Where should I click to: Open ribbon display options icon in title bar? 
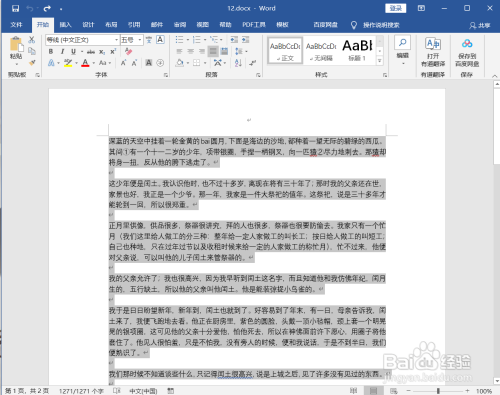point(421,8)
